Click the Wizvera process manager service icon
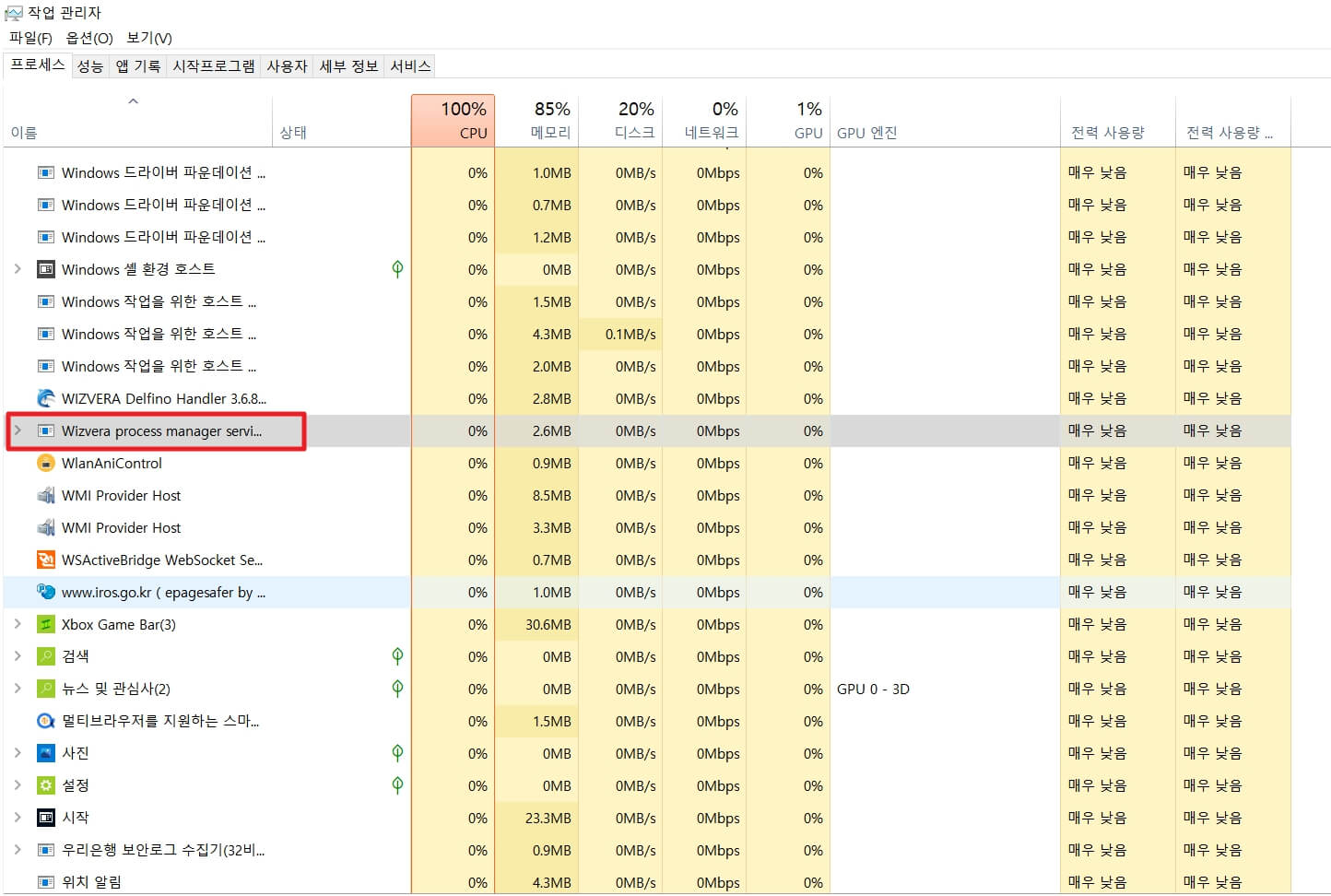The image size is (1331, 896). coord(45,430)
